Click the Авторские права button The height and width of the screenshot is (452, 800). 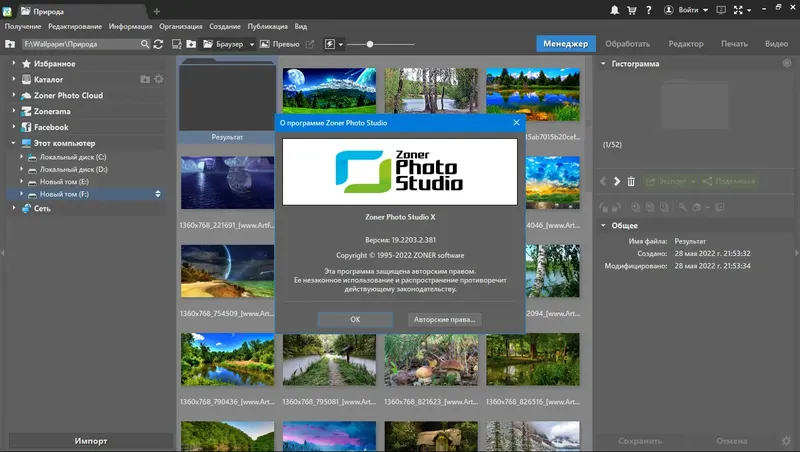[445, 320]
